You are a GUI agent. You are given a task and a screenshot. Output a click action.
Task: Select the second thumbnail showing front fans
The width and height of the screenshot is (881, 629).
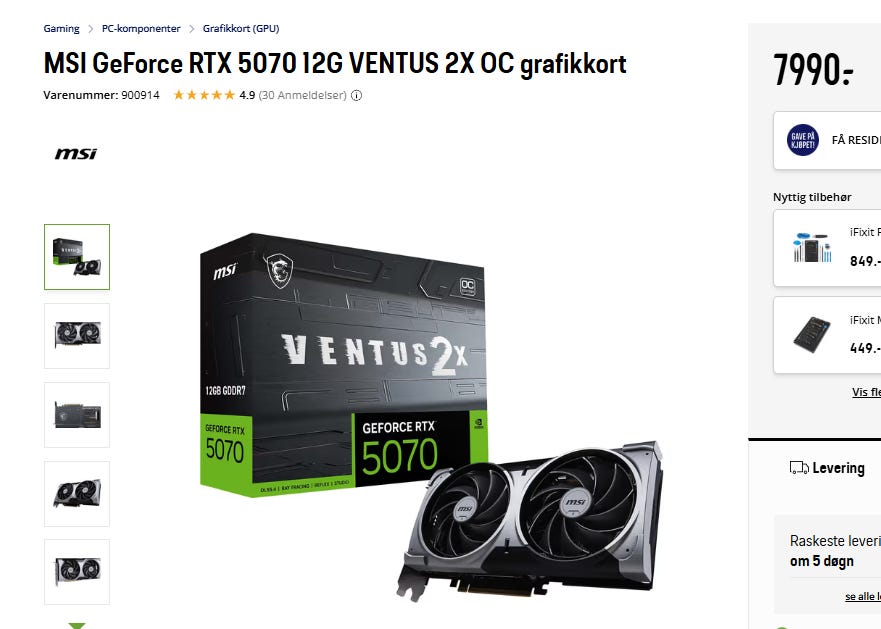[x=77, y=336]
